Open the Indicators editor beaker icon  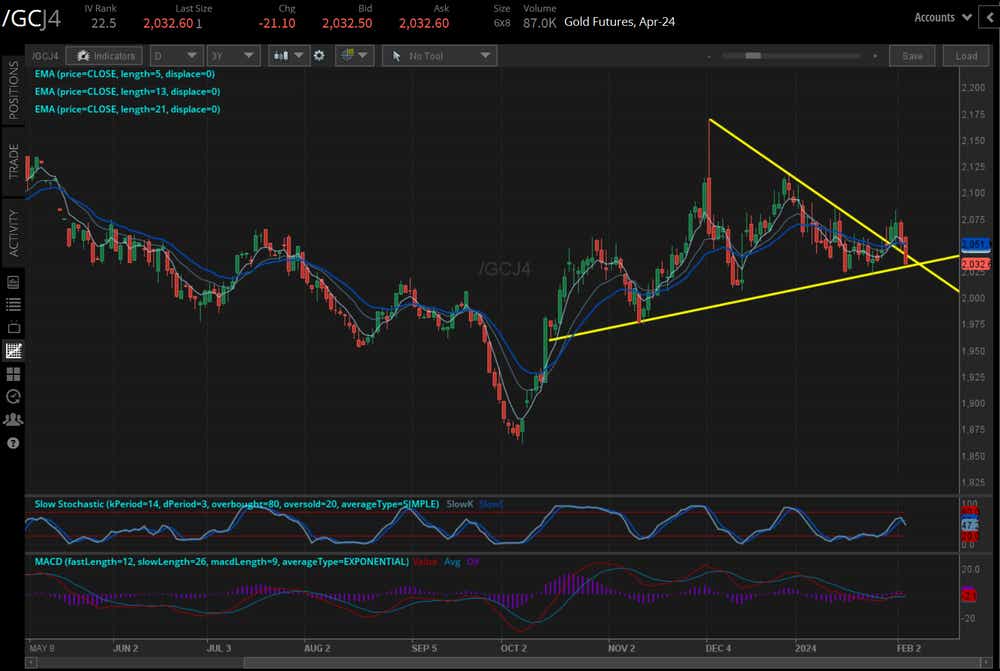85,56
